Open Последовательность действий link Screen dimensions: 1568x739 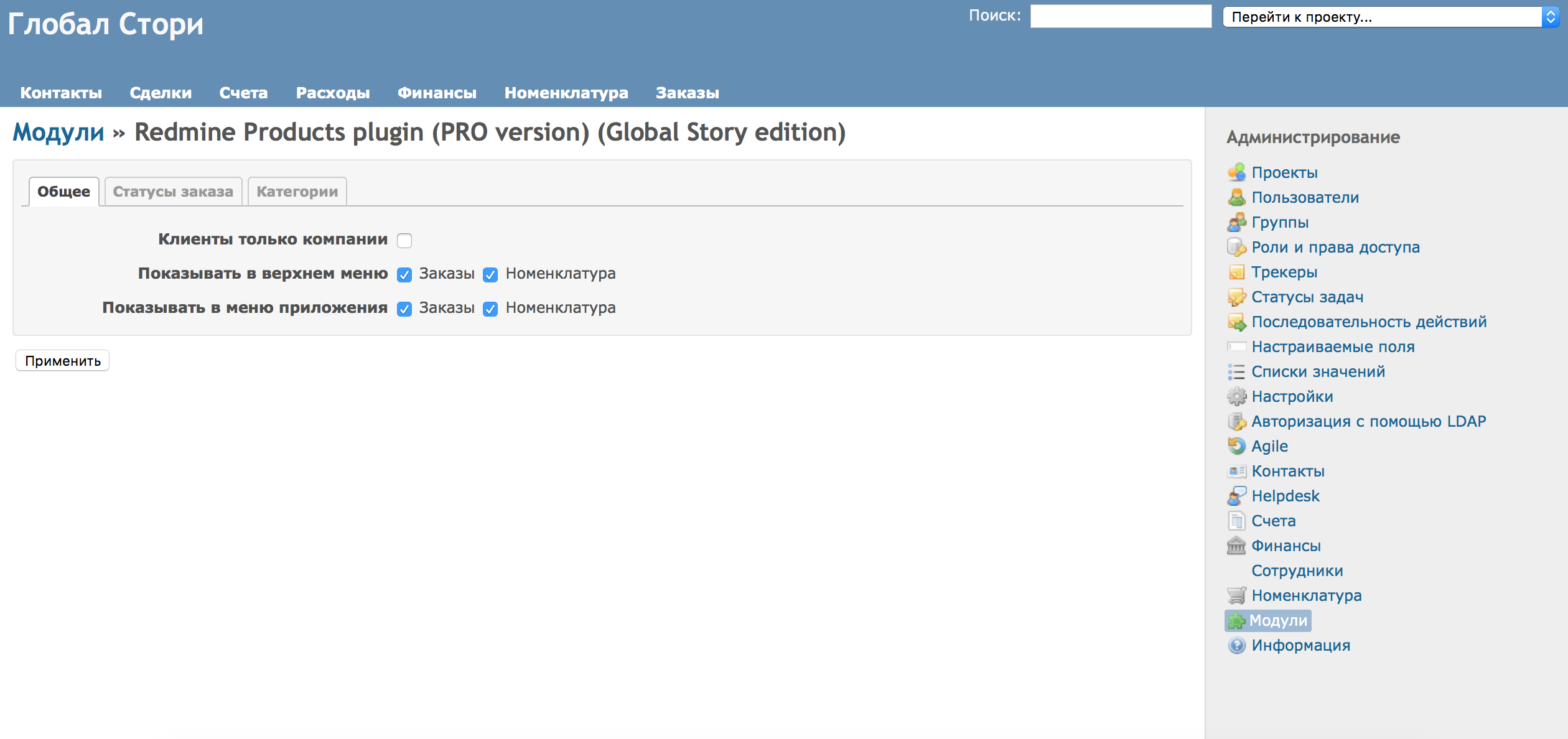click(1369, 322)
